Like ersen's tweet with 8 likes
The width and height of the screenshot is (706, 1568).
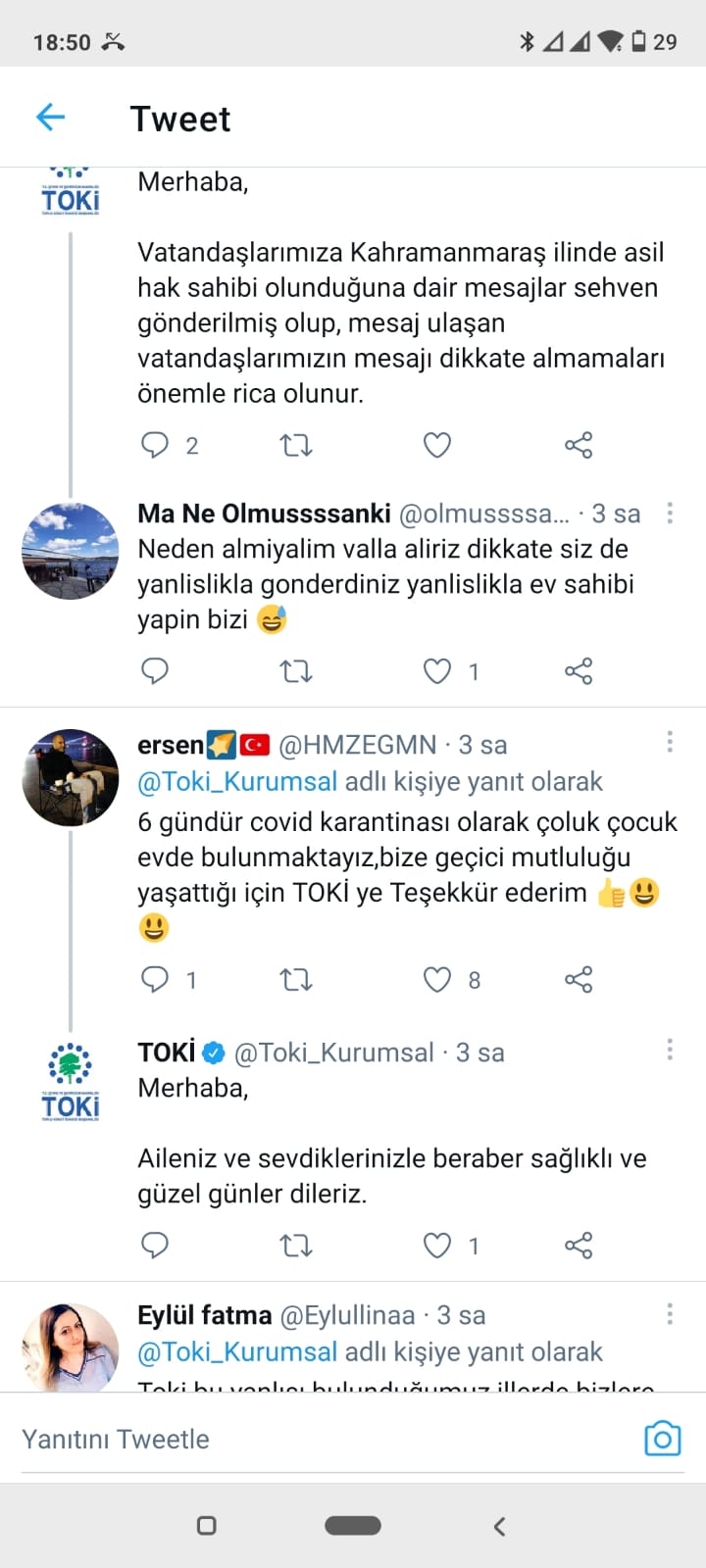[x=436, y=979]
